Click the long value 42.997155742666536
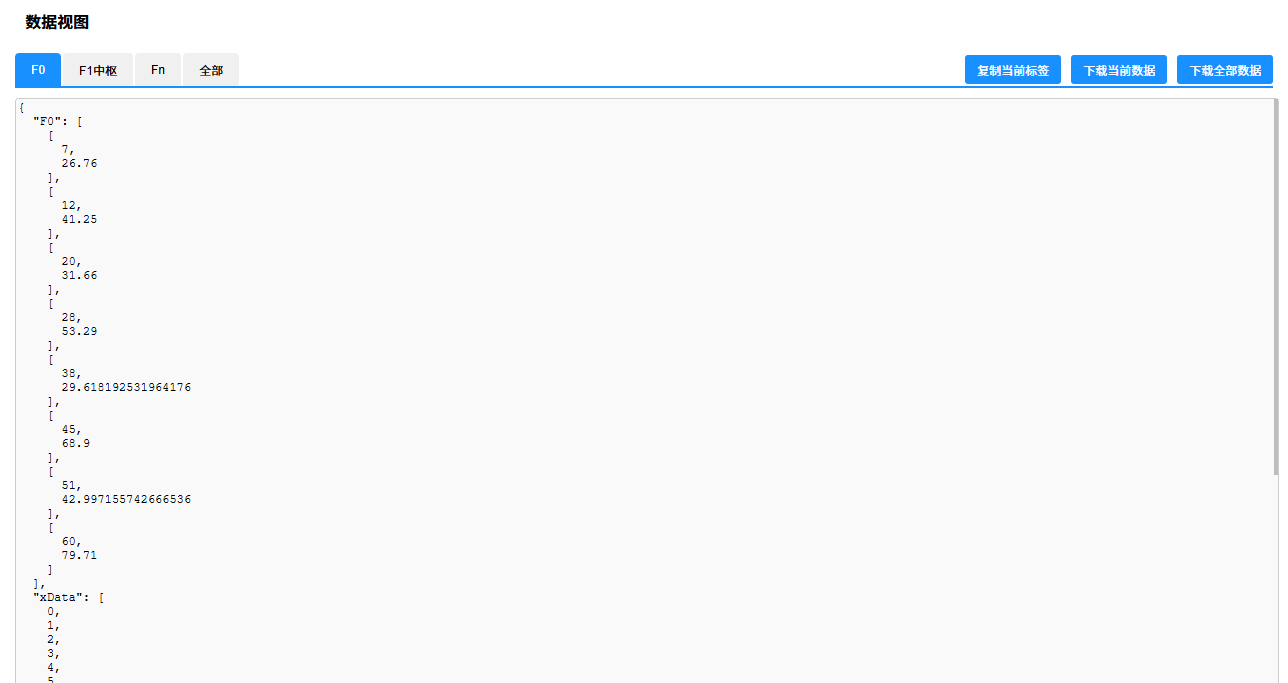Image resolution: width=1288 pixels, height=683 pixels. [x=126, y=499]
